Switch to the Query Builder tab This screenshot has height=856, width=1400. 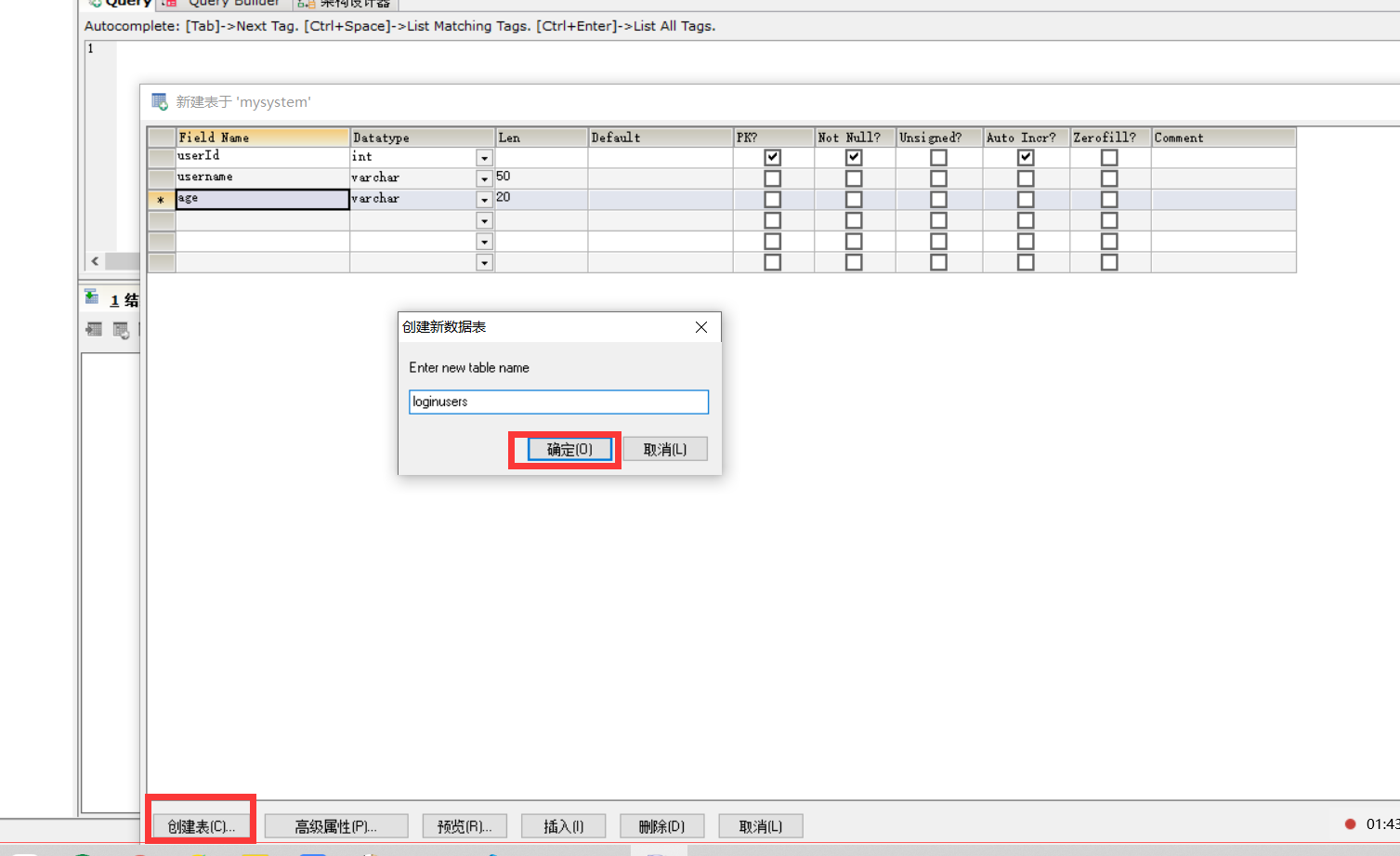tap(225, 3)
